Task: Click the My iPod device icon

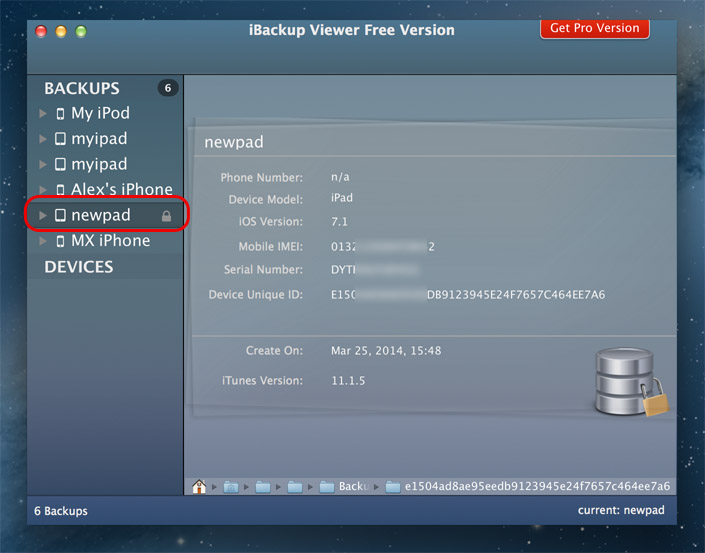Action: coord(60,114)
